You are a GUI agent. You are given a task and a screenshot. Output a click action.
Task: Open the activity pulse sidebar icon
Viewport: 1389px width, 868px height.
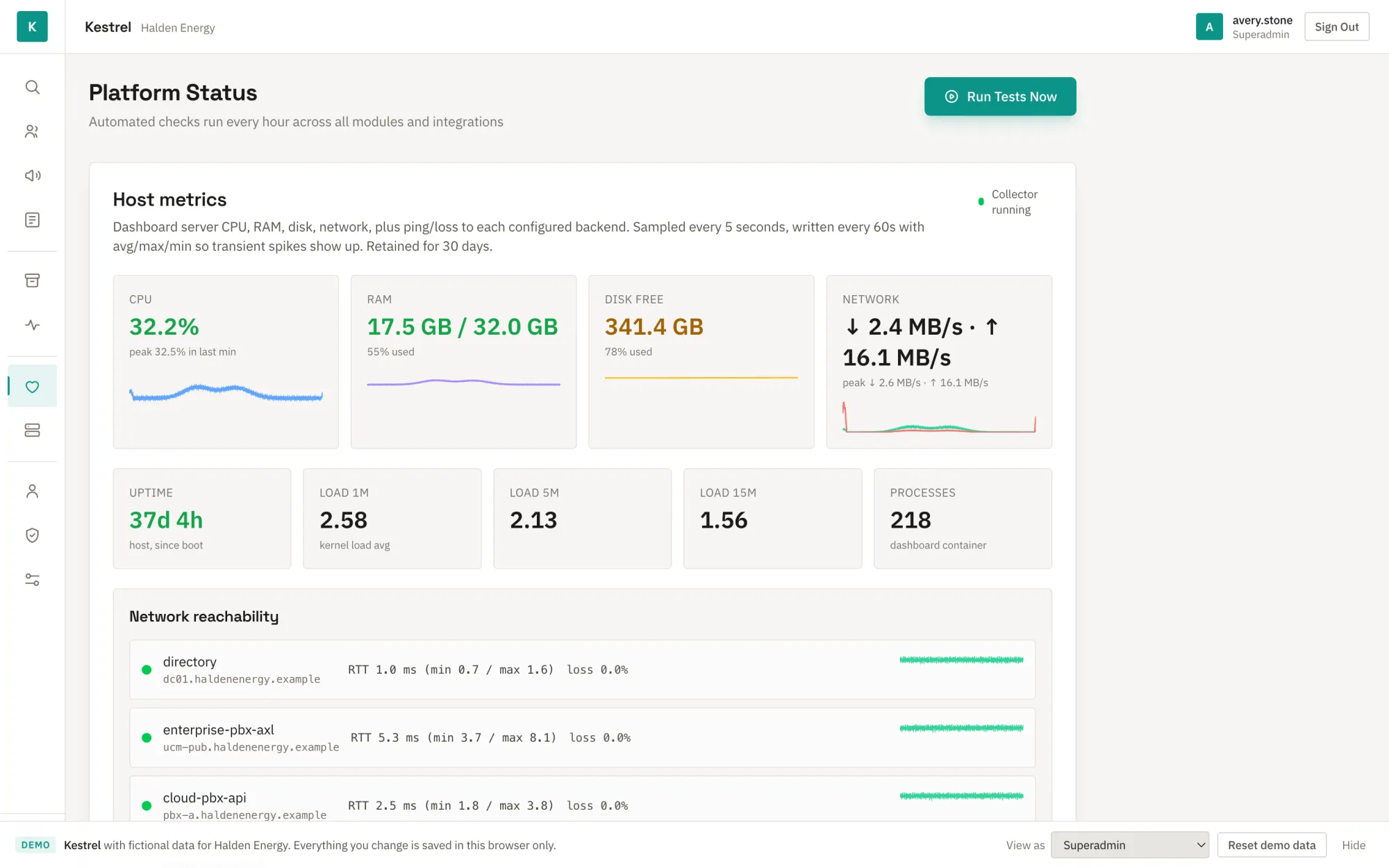pyautogui.click(x=32, y=325)
